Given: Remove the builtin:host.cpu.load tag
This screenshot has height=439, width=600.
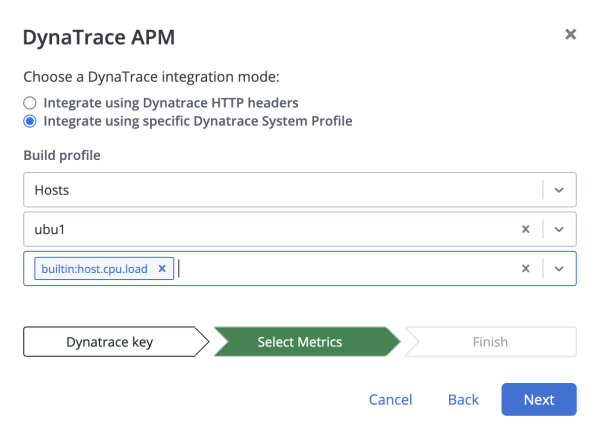Looking at the screenshot, I should 162,269.
